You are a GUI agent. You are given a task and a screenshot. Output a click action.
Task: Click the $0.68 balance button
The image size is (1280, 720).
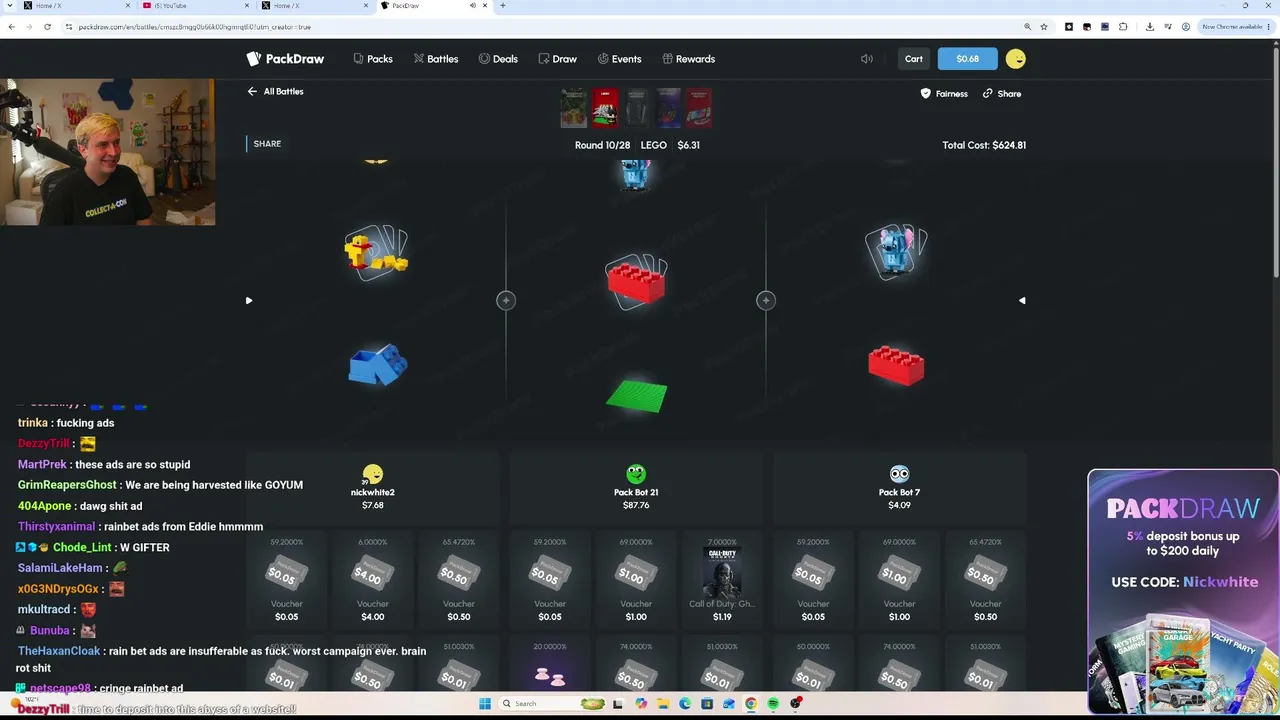(x=967, y=59)
